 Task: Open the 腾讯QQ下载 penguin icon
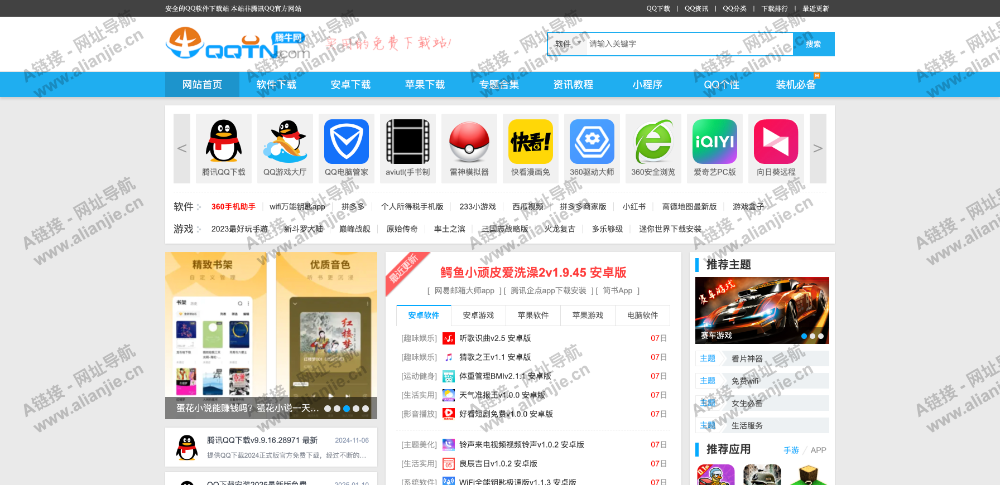pos(223,141)
